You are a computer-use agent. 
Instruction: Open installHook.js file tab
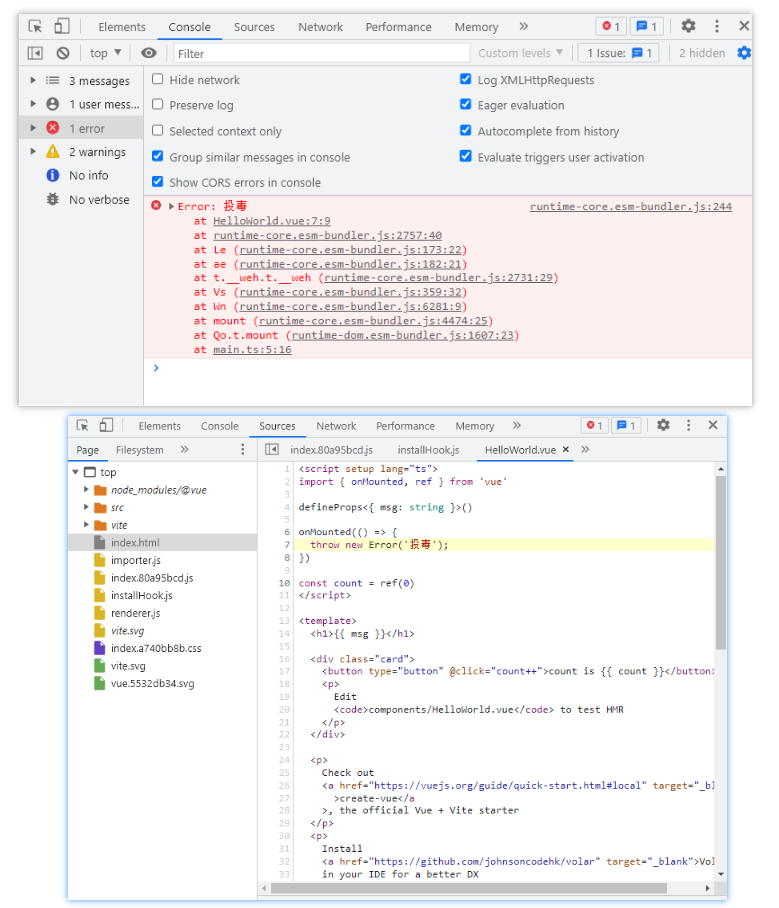(x=428, y=450)
